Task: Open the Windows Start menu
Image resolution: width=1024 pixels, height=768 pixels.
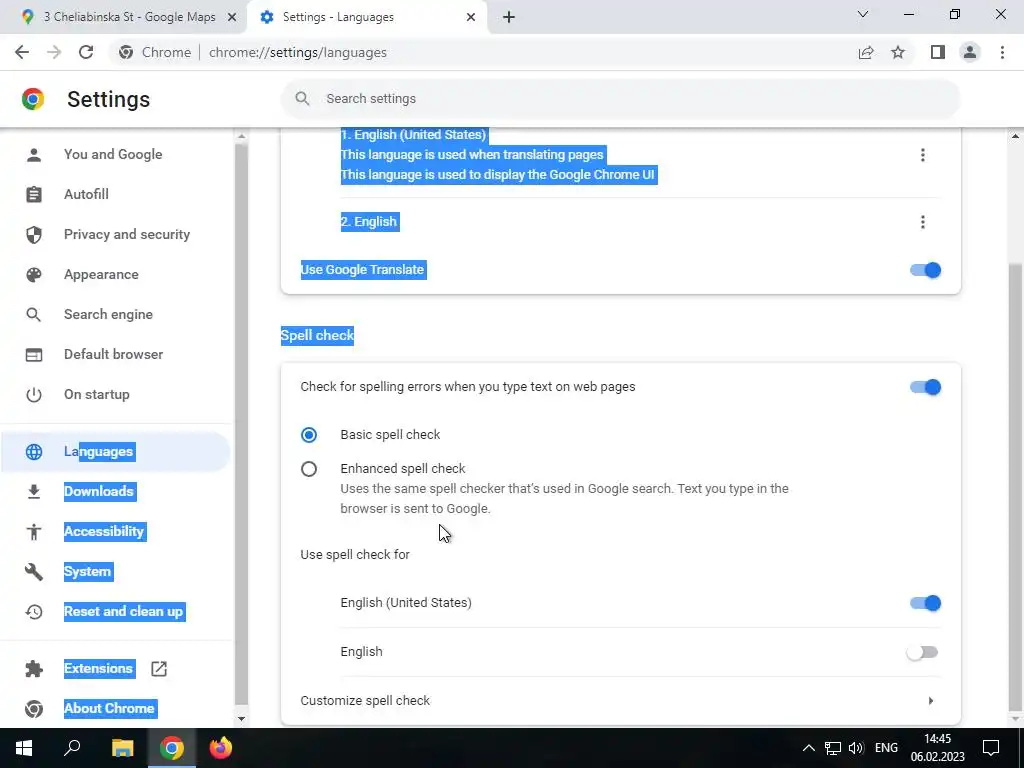Action: pyautogui.click(x=24, y=748)
